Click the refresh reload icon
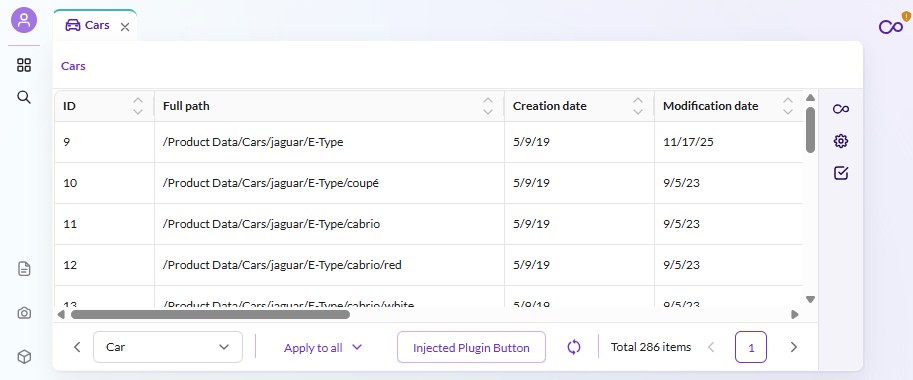This screenshot has width=913, height=380. pos(574,347)
